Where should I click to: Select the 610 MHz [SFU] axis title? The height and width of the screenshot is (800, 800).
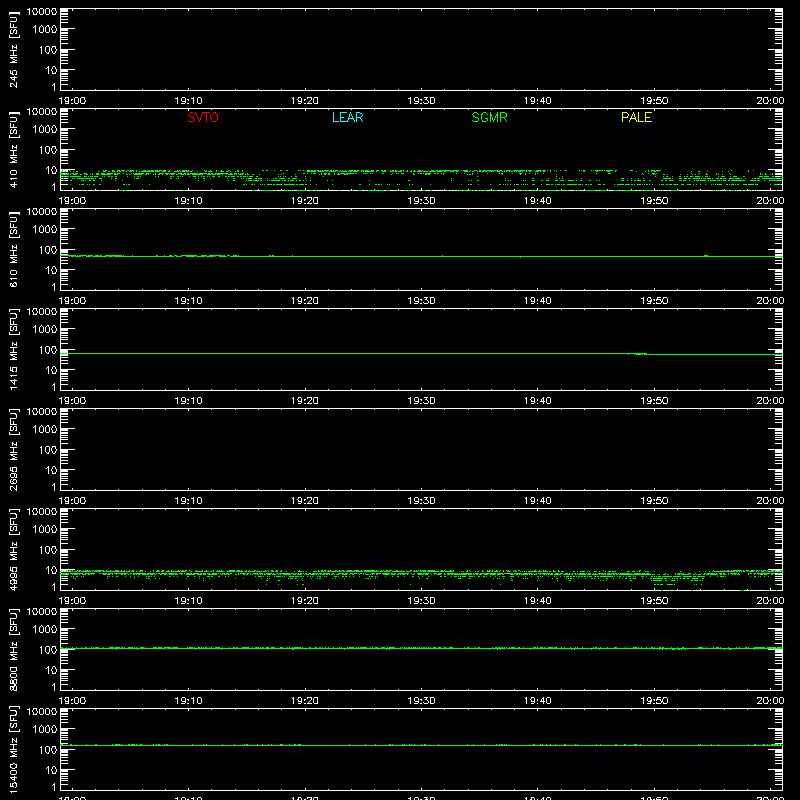pyautogui.click(x=13, y=250)
